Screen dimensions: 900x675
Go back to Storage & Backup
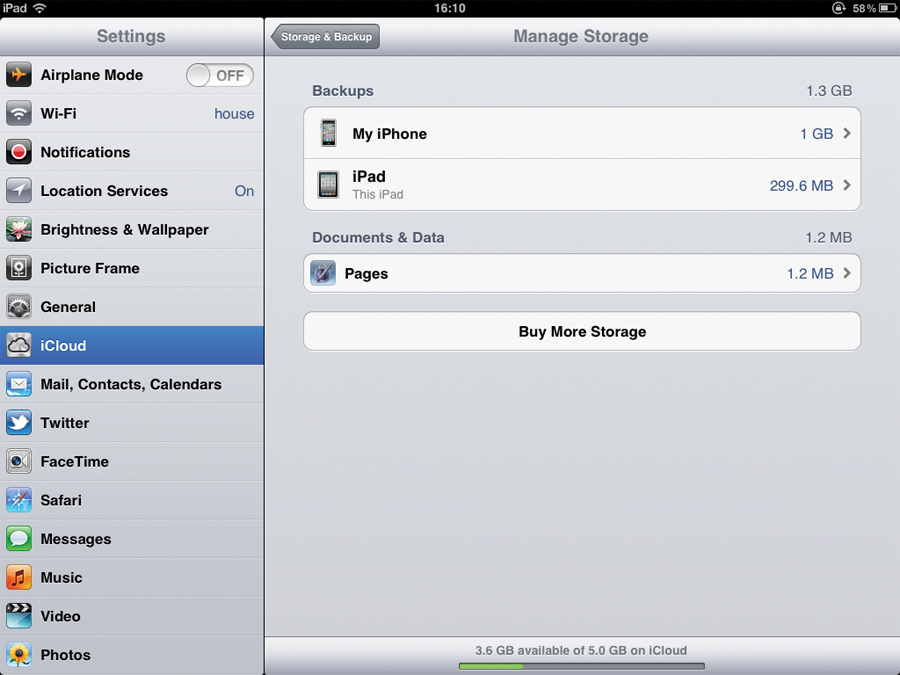325,37
